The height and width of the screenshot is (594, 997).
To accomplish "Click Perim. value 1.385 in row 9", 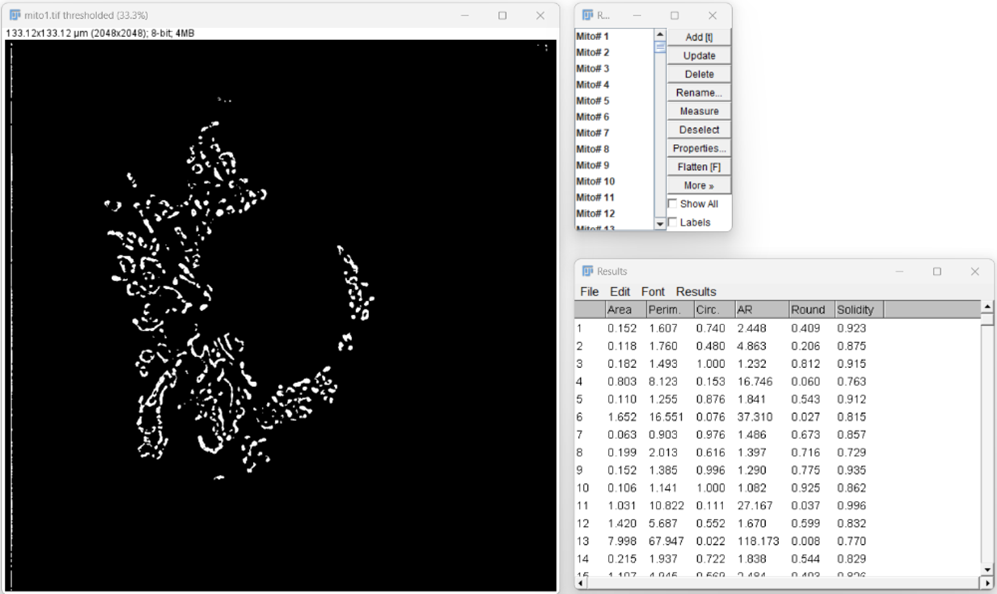I will point(663,470).
